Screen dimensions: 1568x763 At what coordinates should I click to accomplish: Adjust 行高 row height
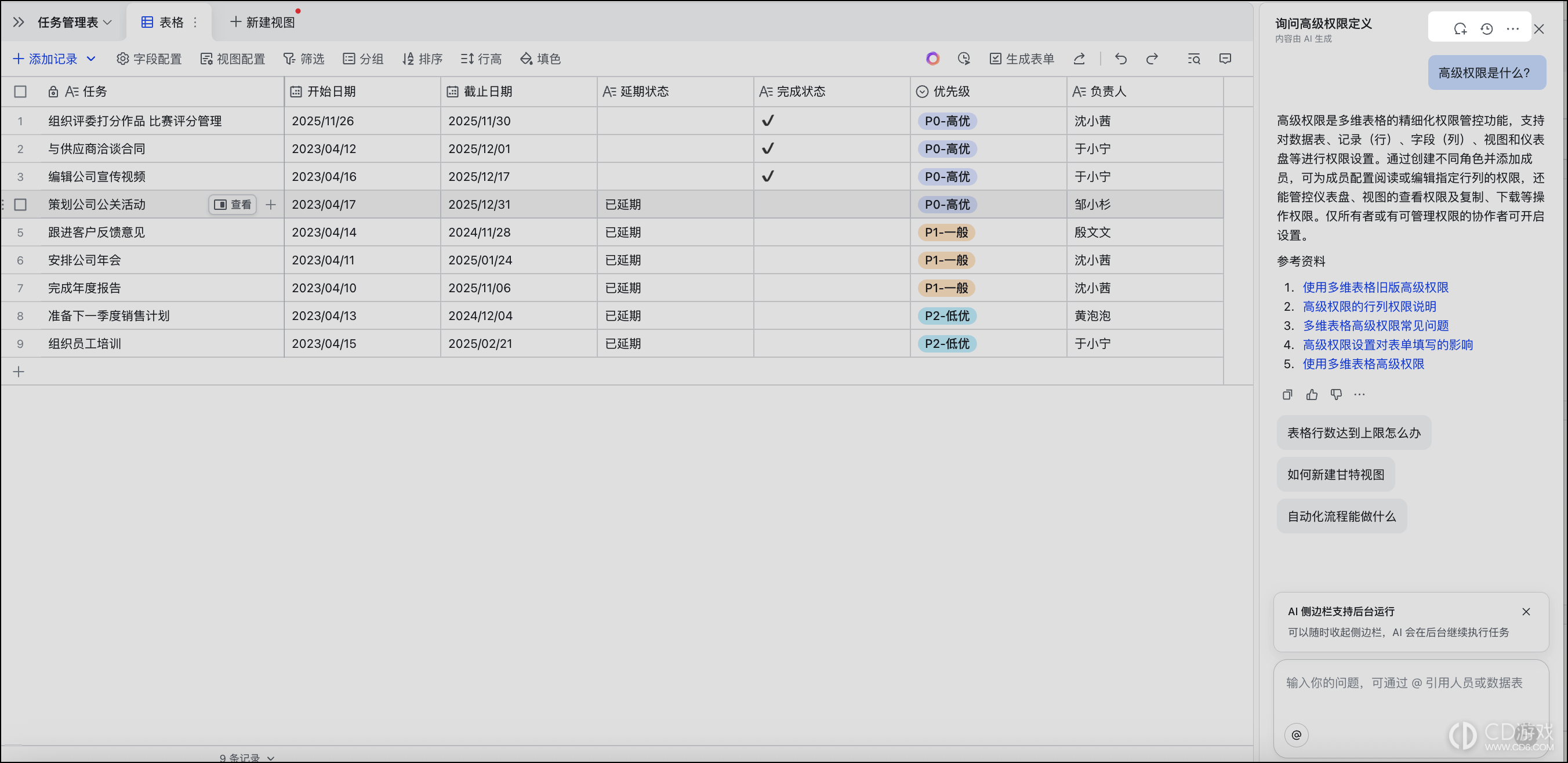click(481, 59)
